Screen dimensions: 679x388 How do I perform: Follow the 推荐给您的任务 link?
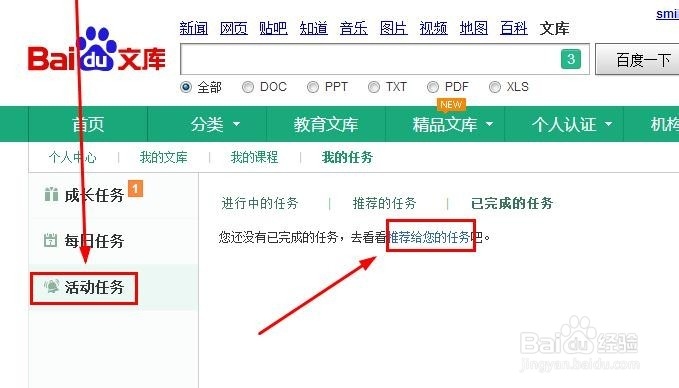click(x=430, y=237)
